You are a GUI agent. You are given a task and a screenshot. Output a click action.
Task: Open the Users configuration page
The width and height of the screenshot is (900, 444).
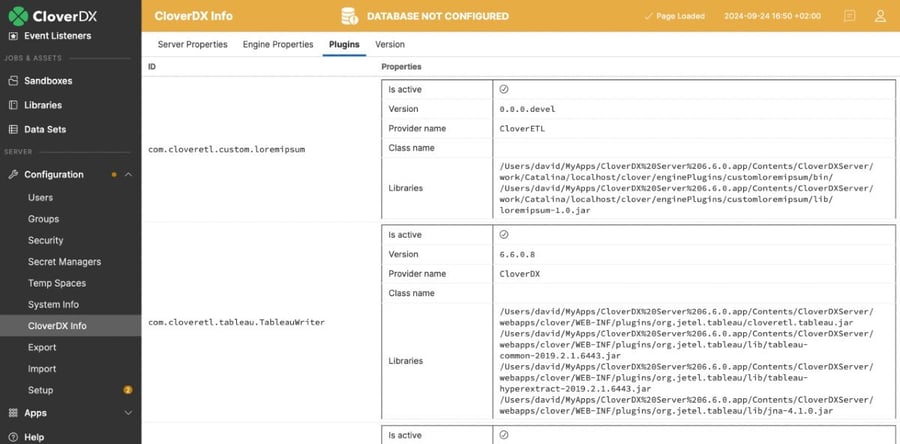[40, 197]
